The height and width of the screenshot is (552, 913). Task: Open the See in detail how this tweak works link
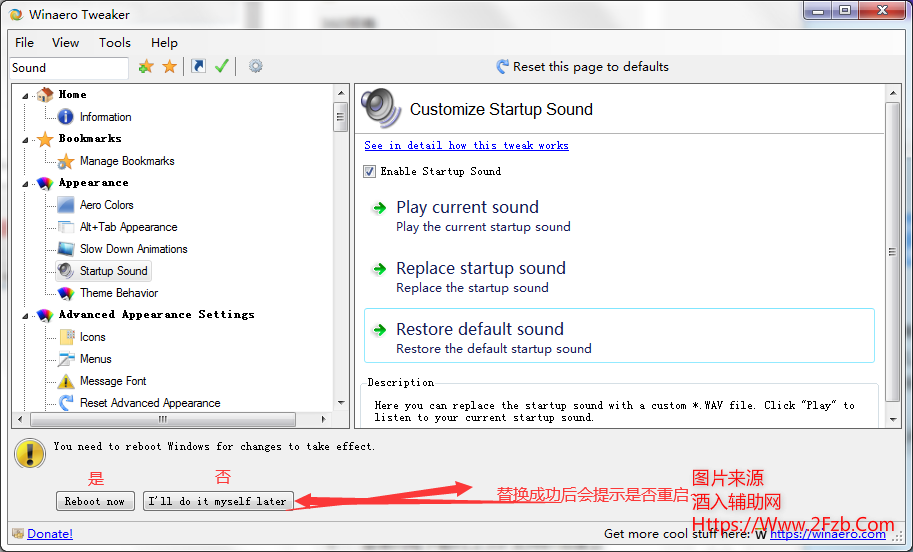[466, 145]
